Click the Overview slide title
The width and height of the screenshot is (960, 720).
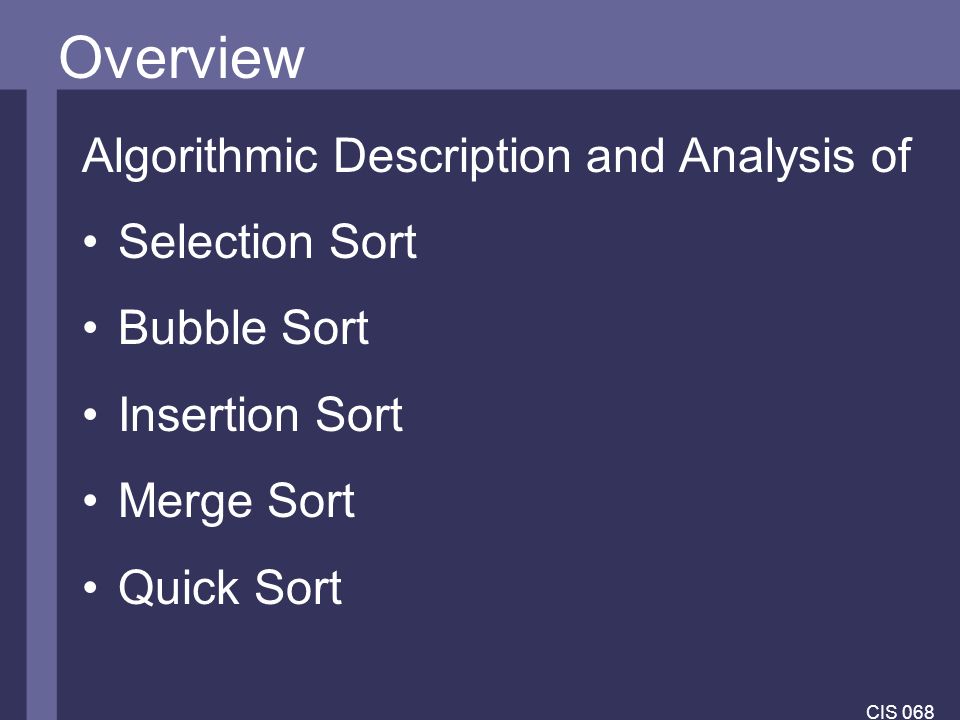(181, 58)
